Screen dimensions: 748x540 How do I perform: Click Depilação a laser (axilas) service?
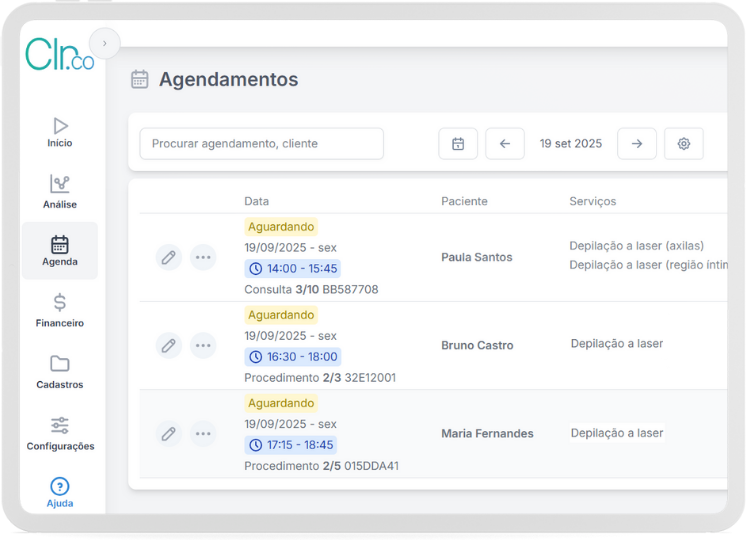click(x=636, y=246)
